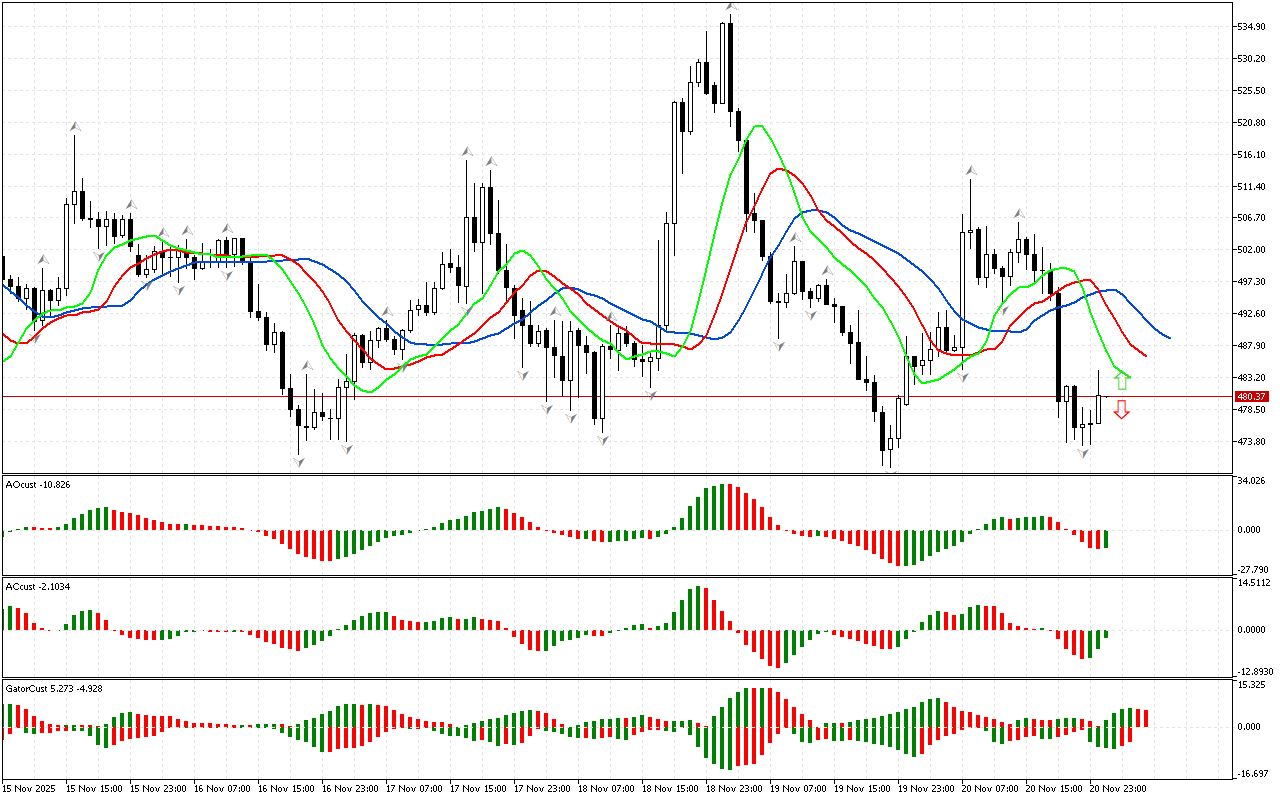Click the -12.8930 value on AC scale
1280x800 pixels.
coord(1252,671)
